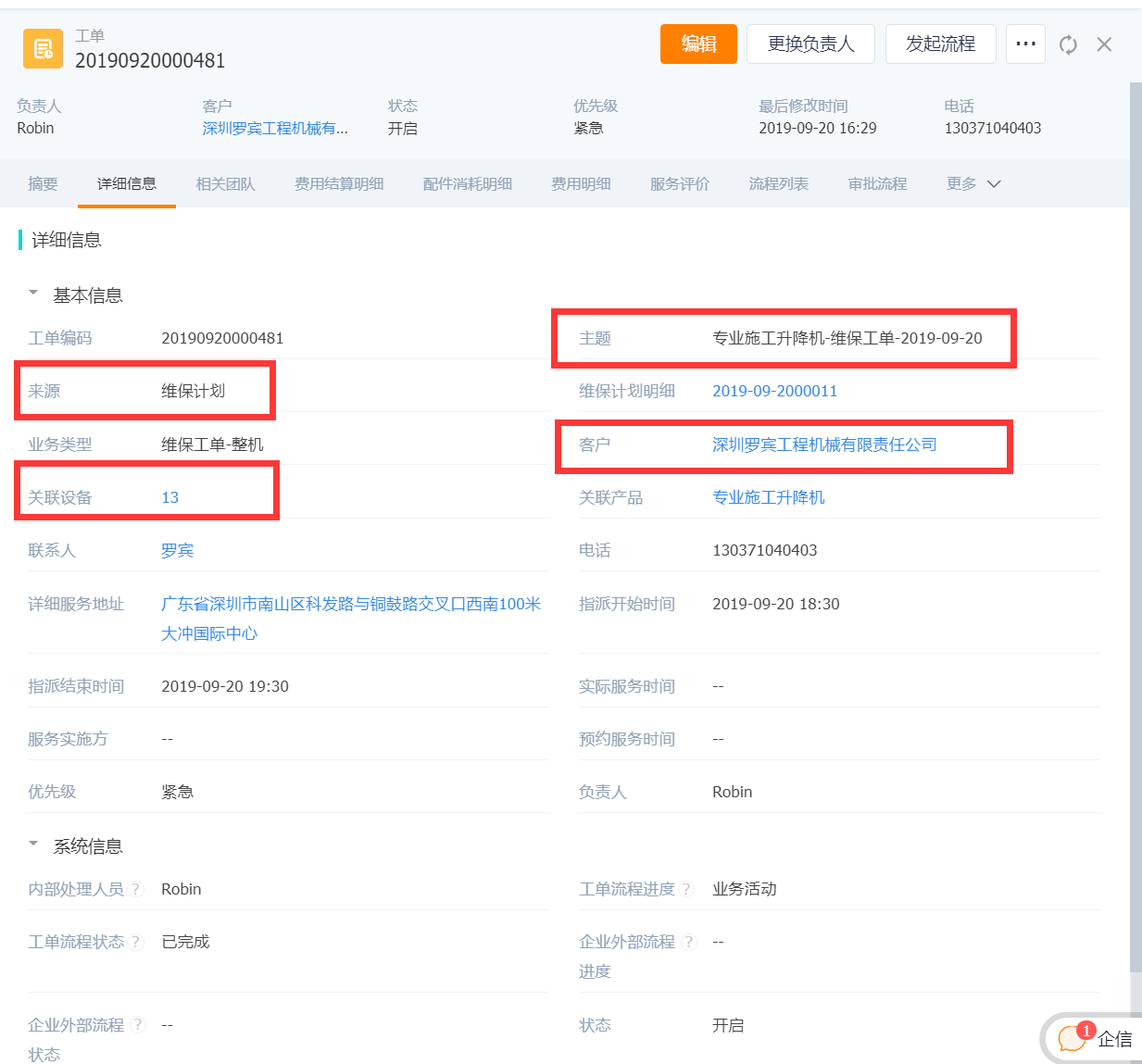The width and height of the screenshot is (1142, 1064).
Task: Collapse the 系统信息 section
Action: (x=34, y=845)
